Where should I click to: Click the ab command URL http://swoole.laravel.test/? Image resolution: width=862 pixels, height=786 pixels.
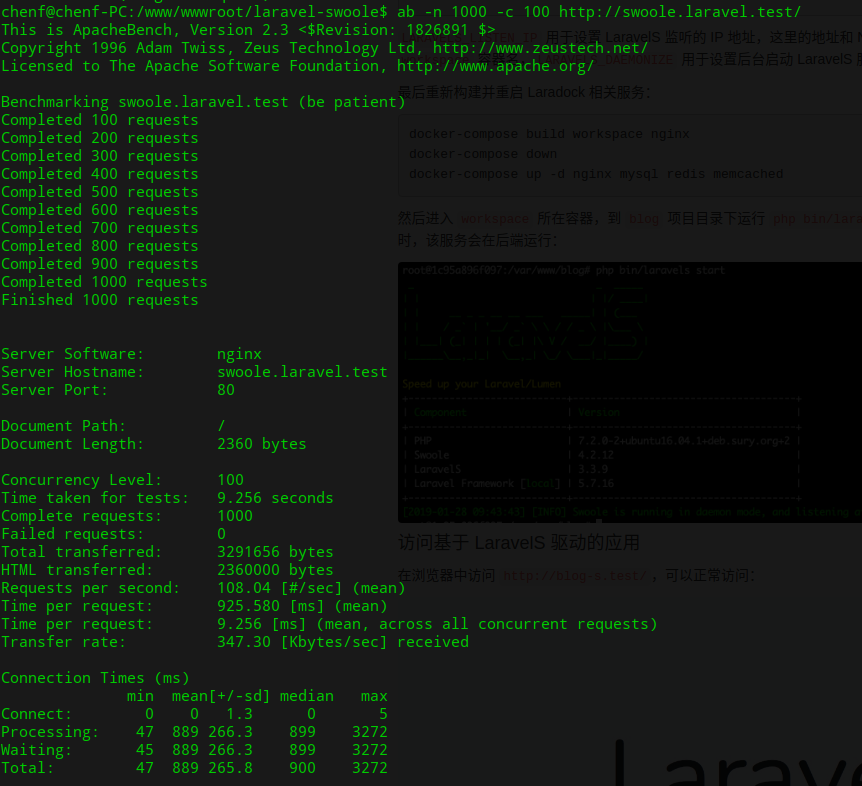coord(679,12)
